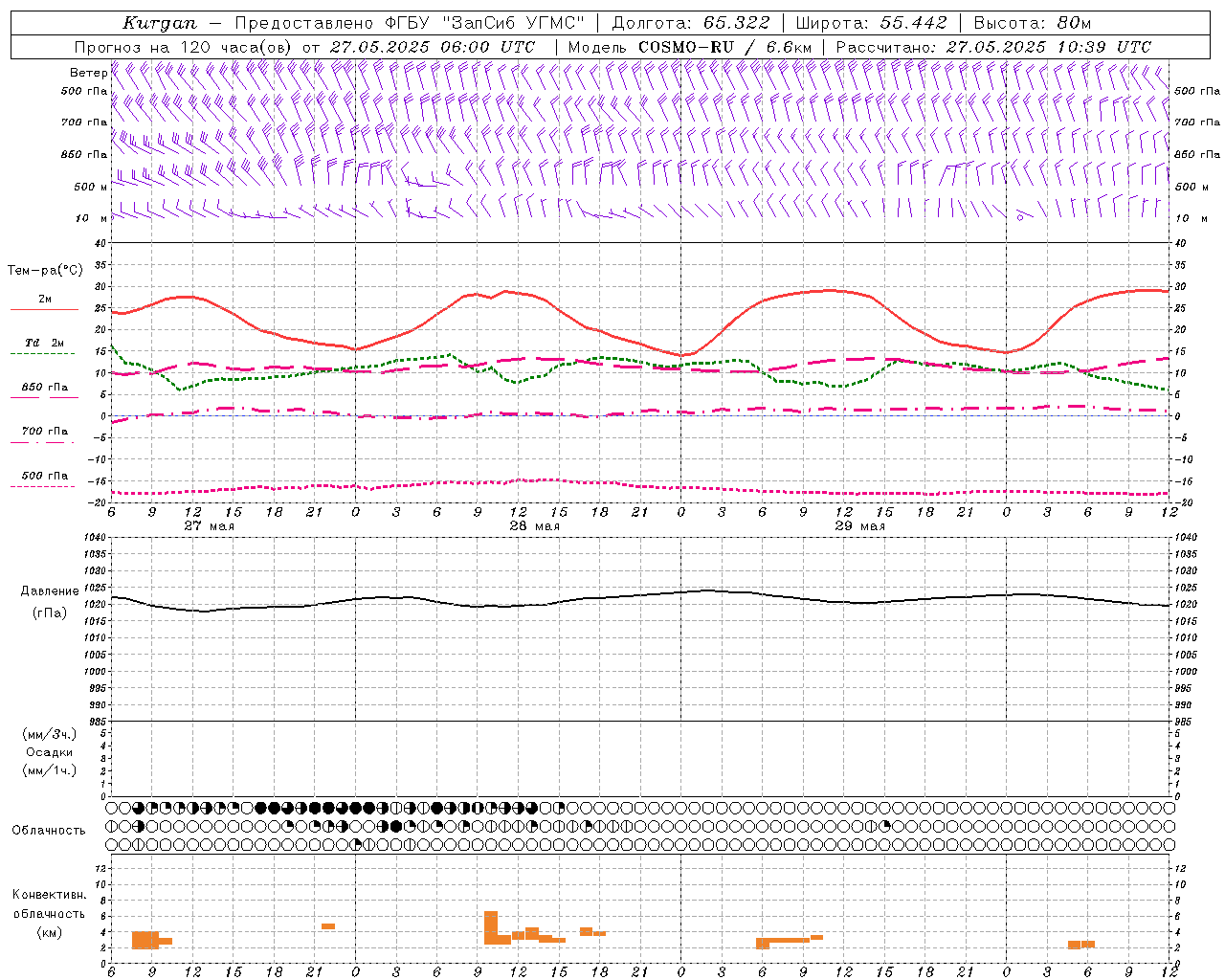Click the 27 мая date label

point(209,526)
